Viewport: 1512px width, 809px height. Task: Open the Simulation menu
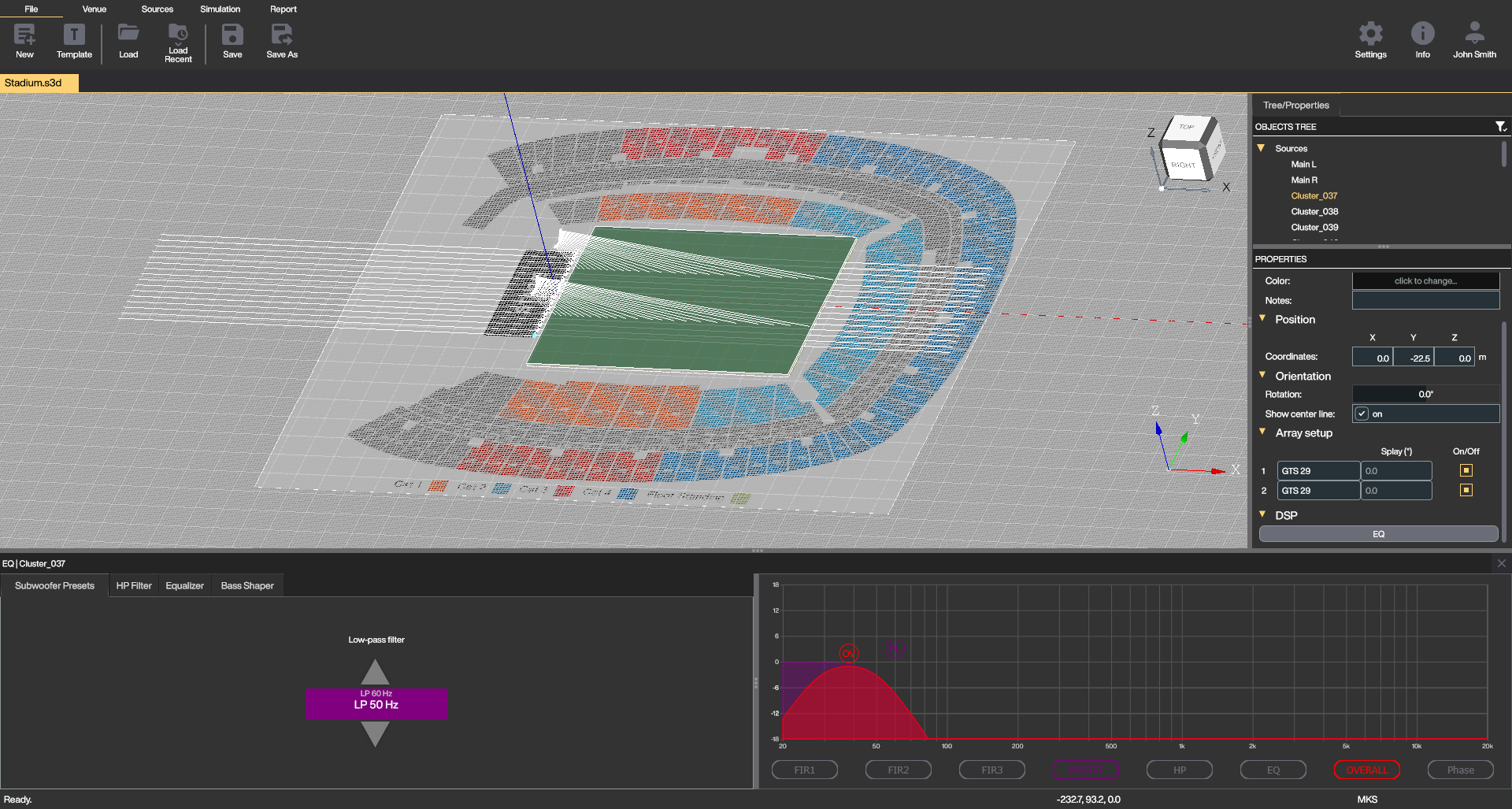tap(220, 9)
